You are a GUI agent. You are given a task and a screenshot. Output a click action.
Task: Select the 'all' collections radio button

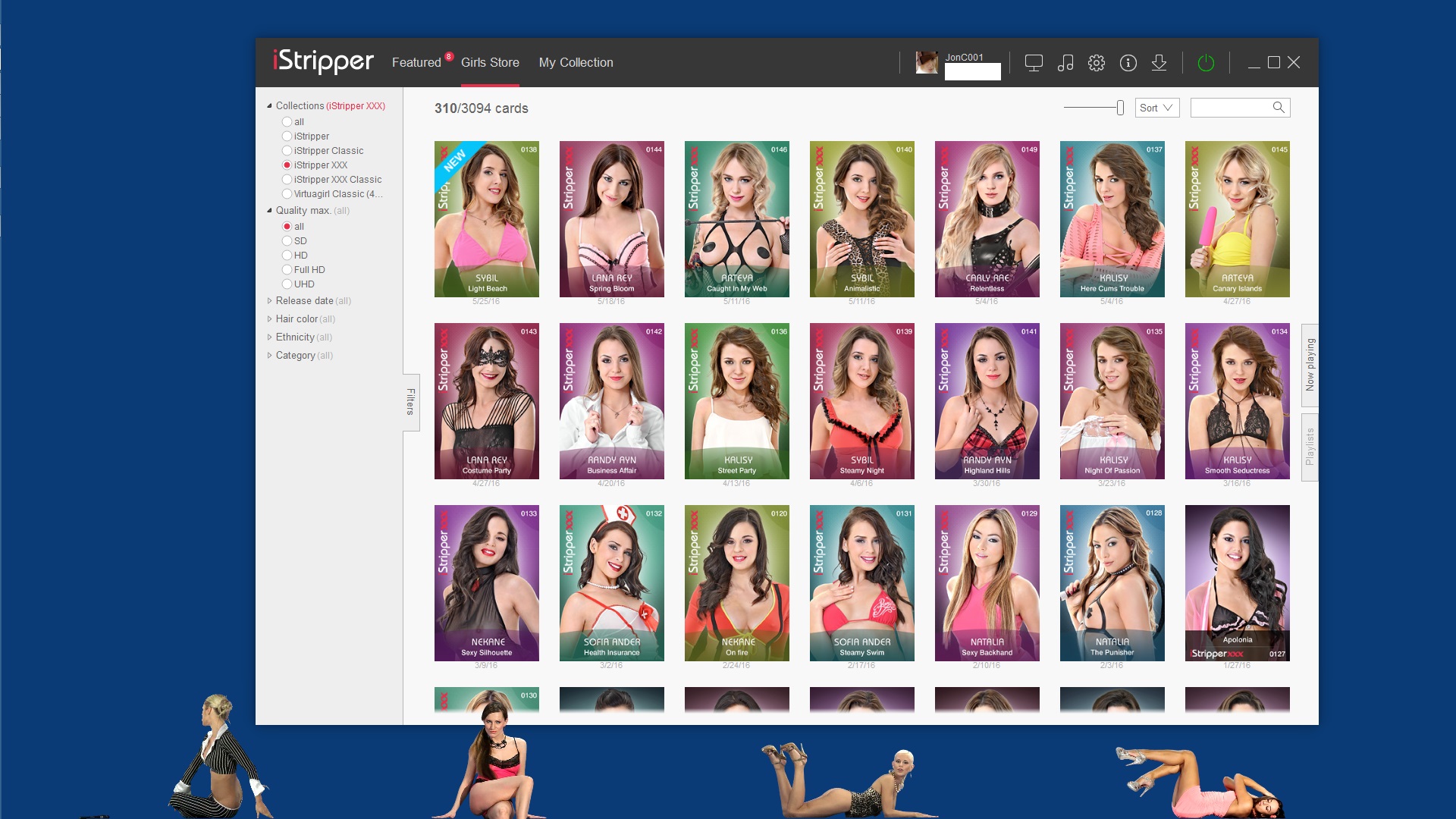coord(287,122)
